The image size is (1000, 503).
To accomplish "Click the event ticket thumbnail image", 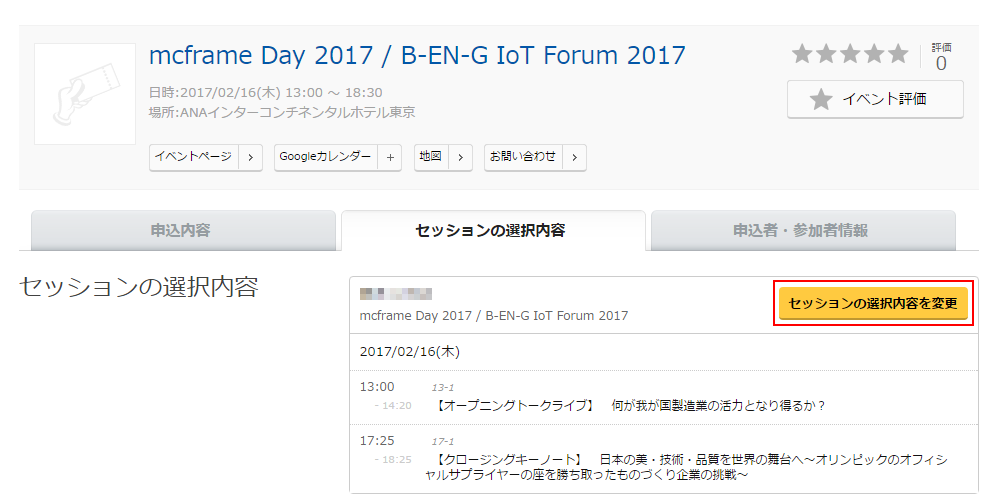I will tap(85, 94).
